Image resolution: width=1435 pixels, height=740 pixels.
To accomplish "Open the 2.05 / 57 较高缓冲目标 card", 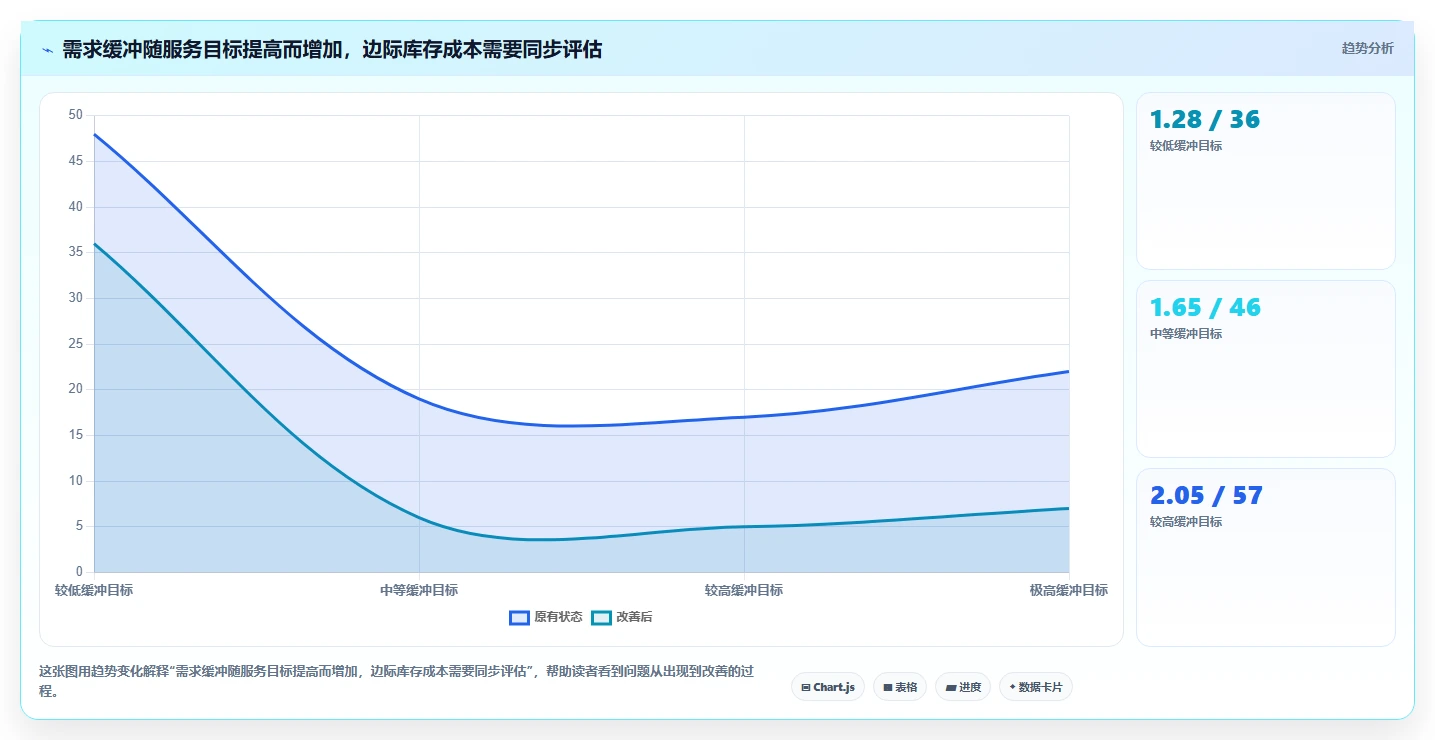I will (x=1266, y=557).
